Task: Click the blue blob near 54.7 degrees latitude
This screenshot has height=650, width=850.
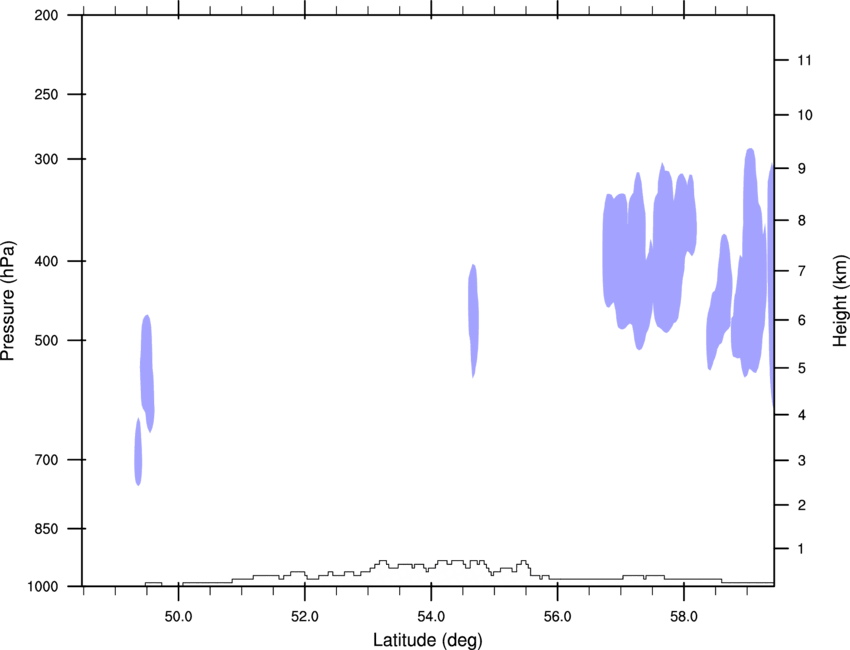Action: pos(473,320)
